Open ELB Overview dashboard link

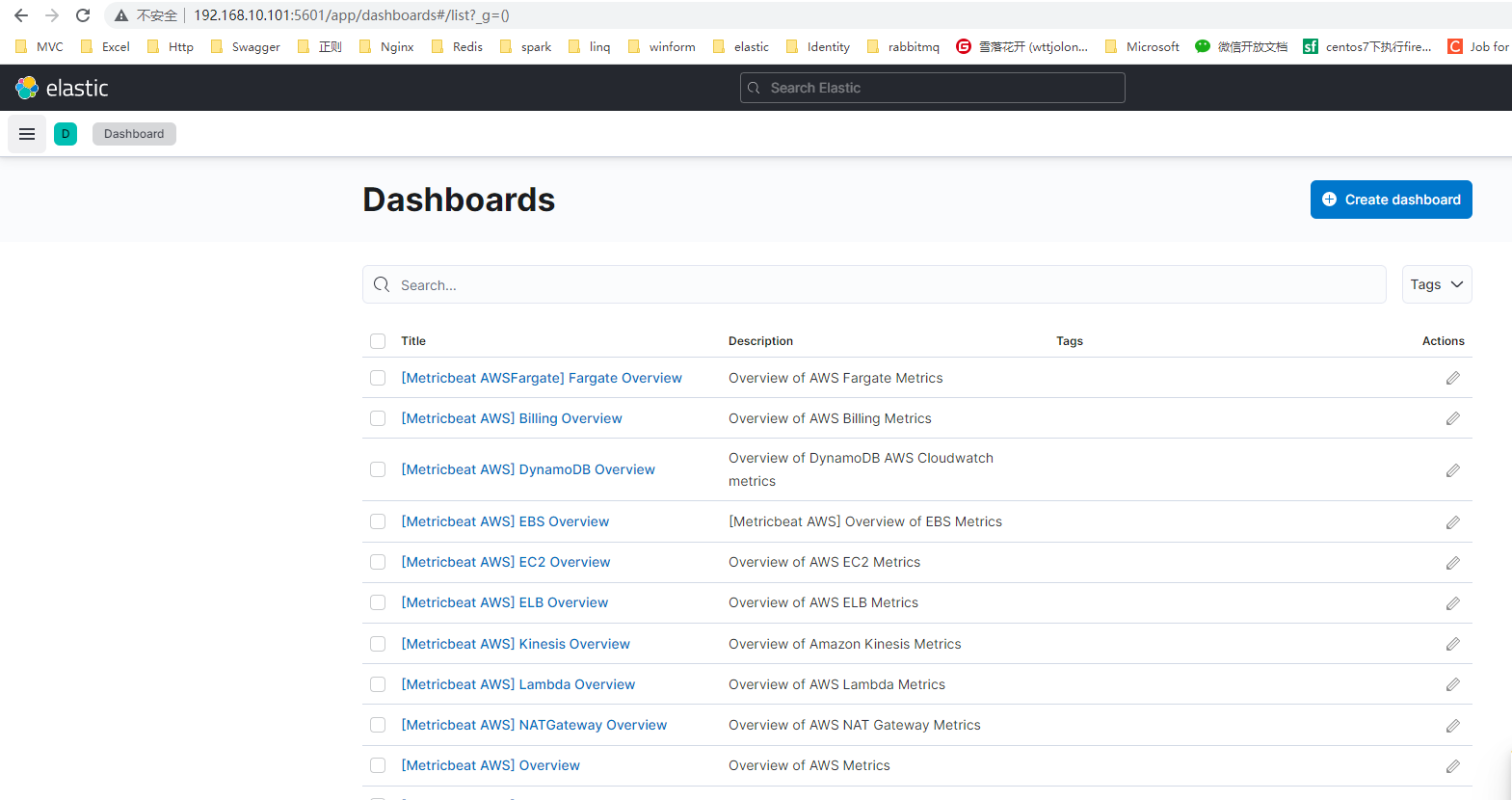pos(505,602)
